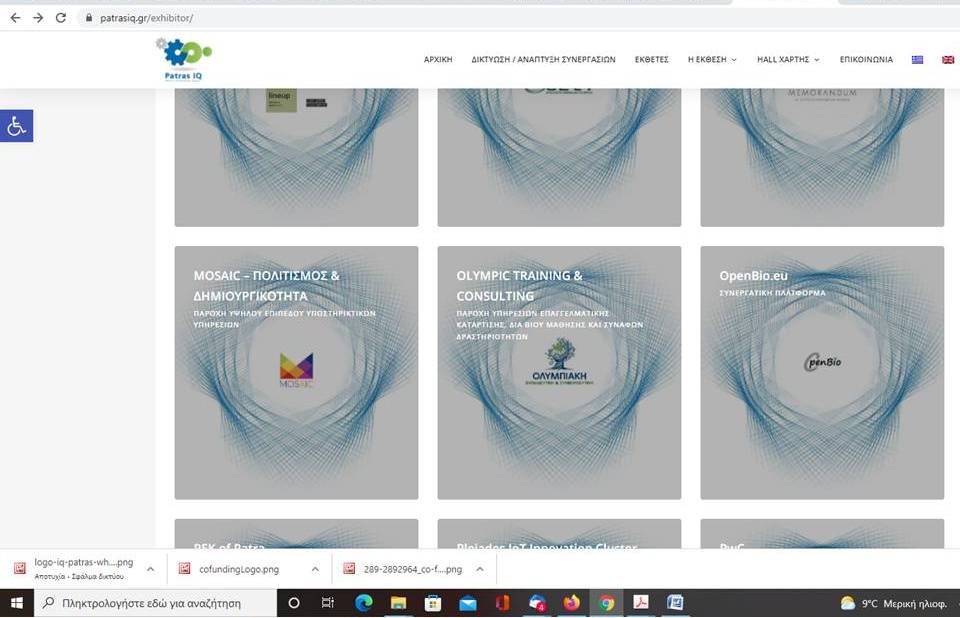The width and height of the screenshot is (960, 618).
Task: Go back to the previous page
Action: [x=15, y=18]
